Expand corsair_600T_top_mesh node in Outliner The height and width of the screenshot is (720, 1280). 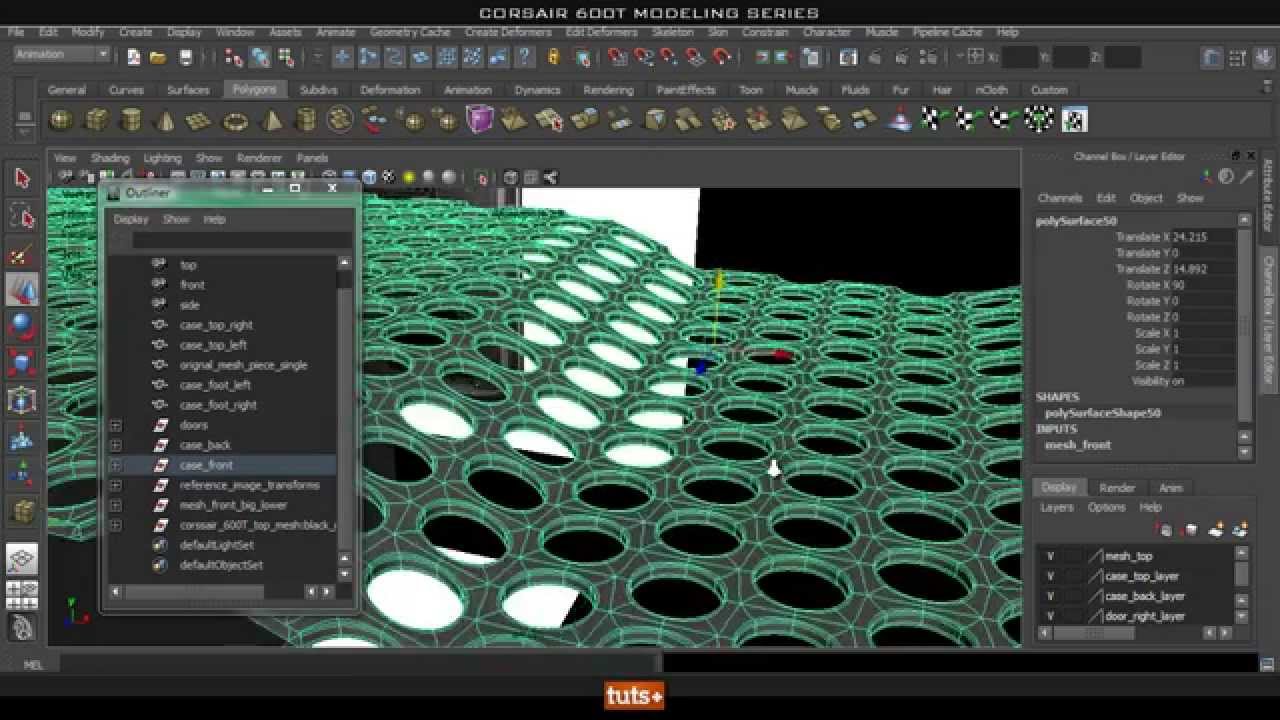coord(116,525)
